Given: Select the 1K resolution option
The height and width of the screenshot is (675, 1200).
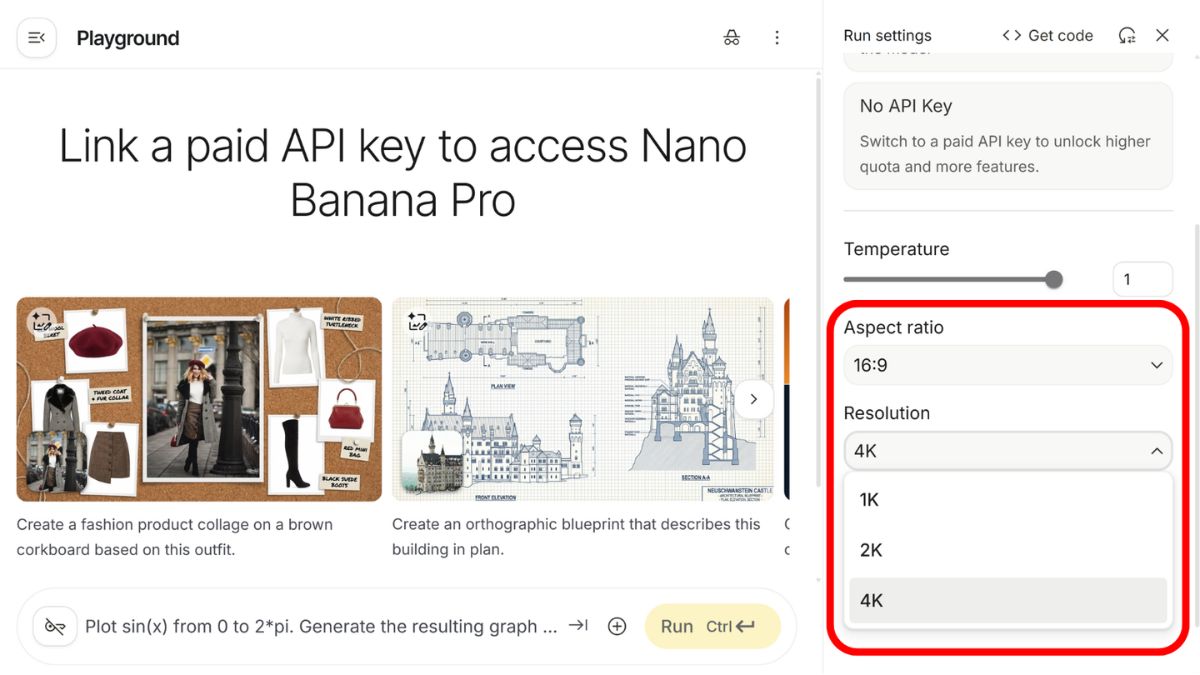Looking at the screenshot, I should pyautogui.click(x=1007, y=500).
